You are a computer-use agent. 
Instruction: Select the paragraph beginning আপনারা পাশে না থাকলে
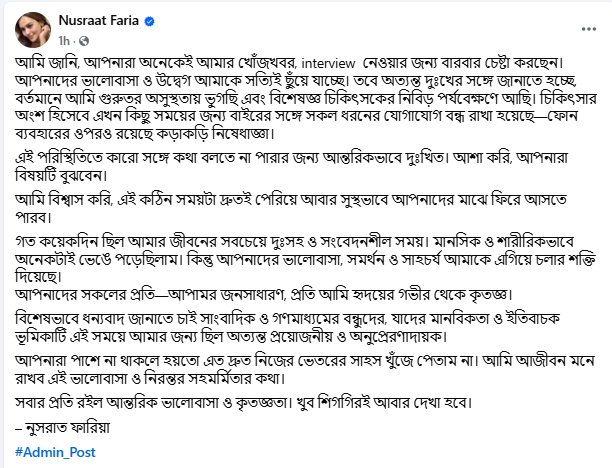tap(305, 370)
